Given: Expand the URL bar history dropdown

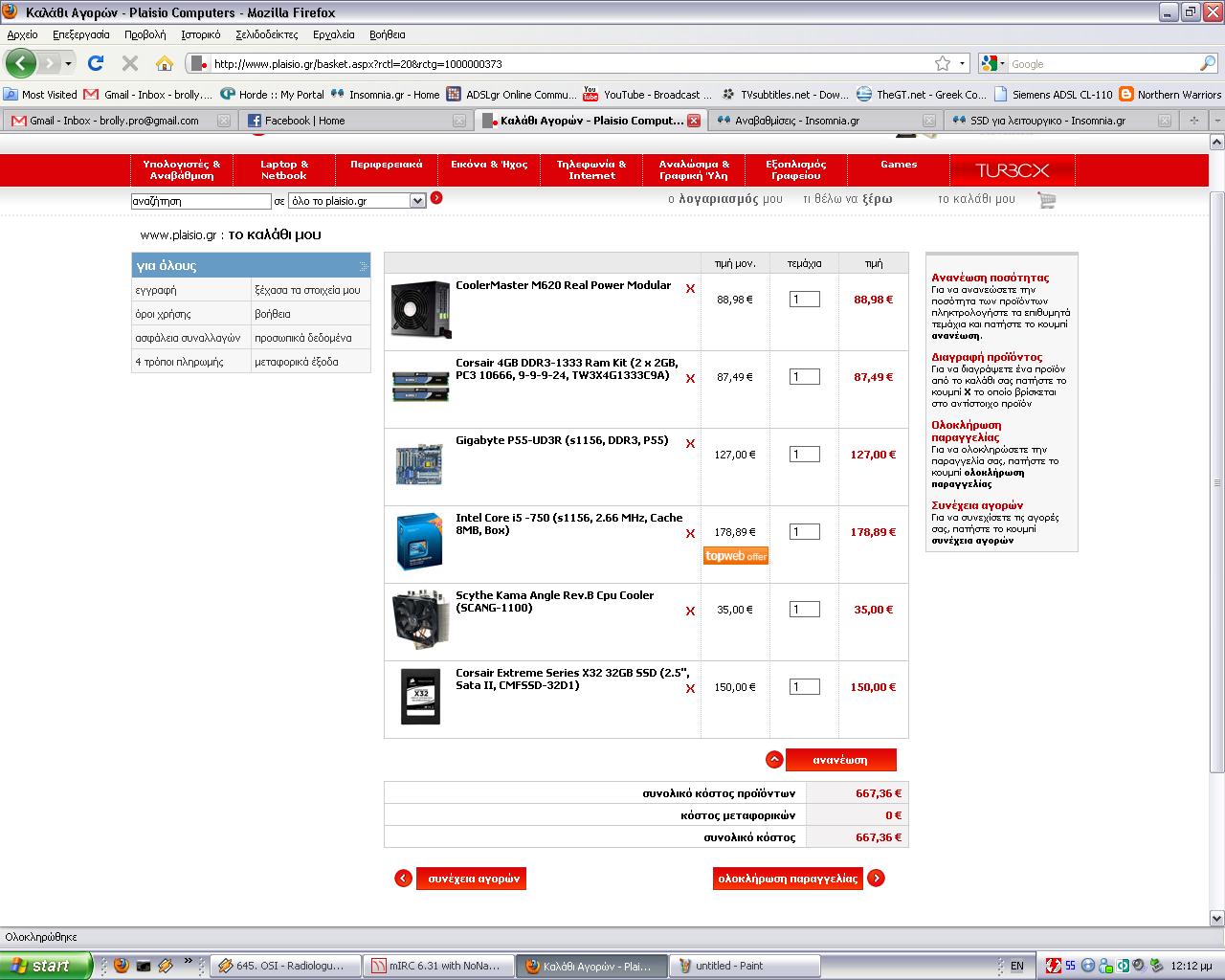Looking at the screenshot, I should click(963, 64).
